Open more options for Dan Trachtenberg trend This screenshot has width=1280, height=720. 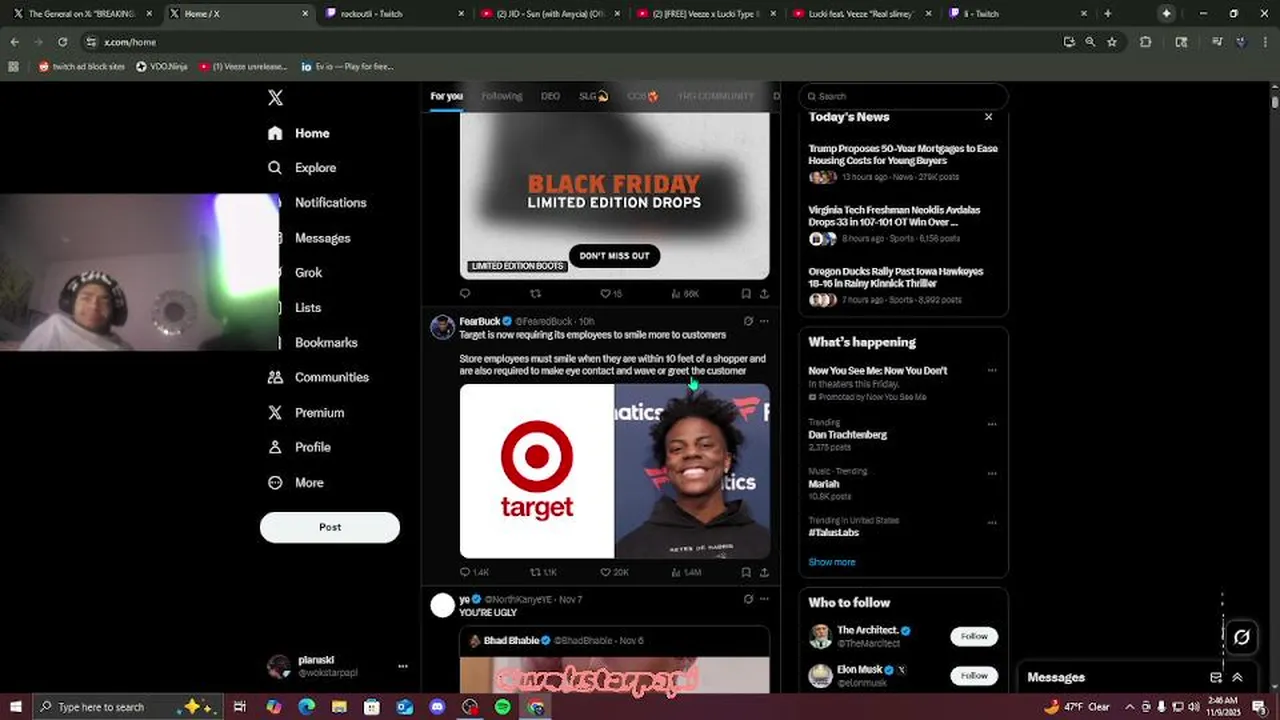992,423
